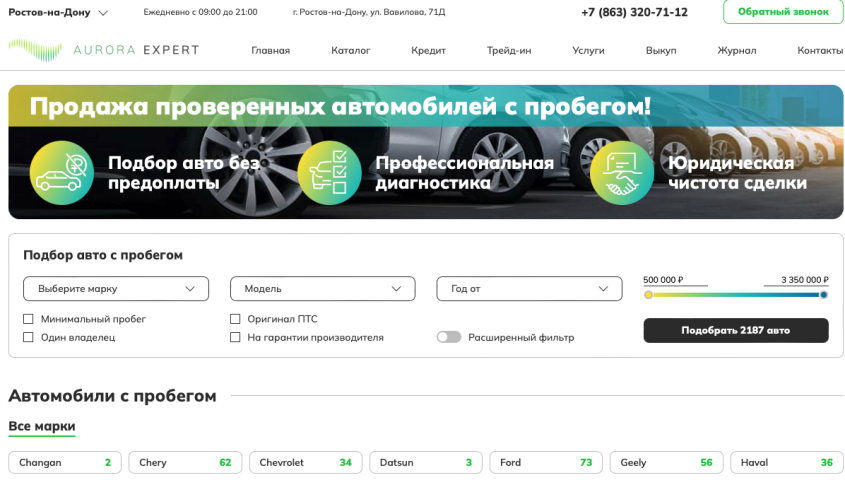Image resolution: width=845 pixels, height=480 pixels.
Task: Toggle the Расширенный фильтр switch
Action: pos(449,337)
